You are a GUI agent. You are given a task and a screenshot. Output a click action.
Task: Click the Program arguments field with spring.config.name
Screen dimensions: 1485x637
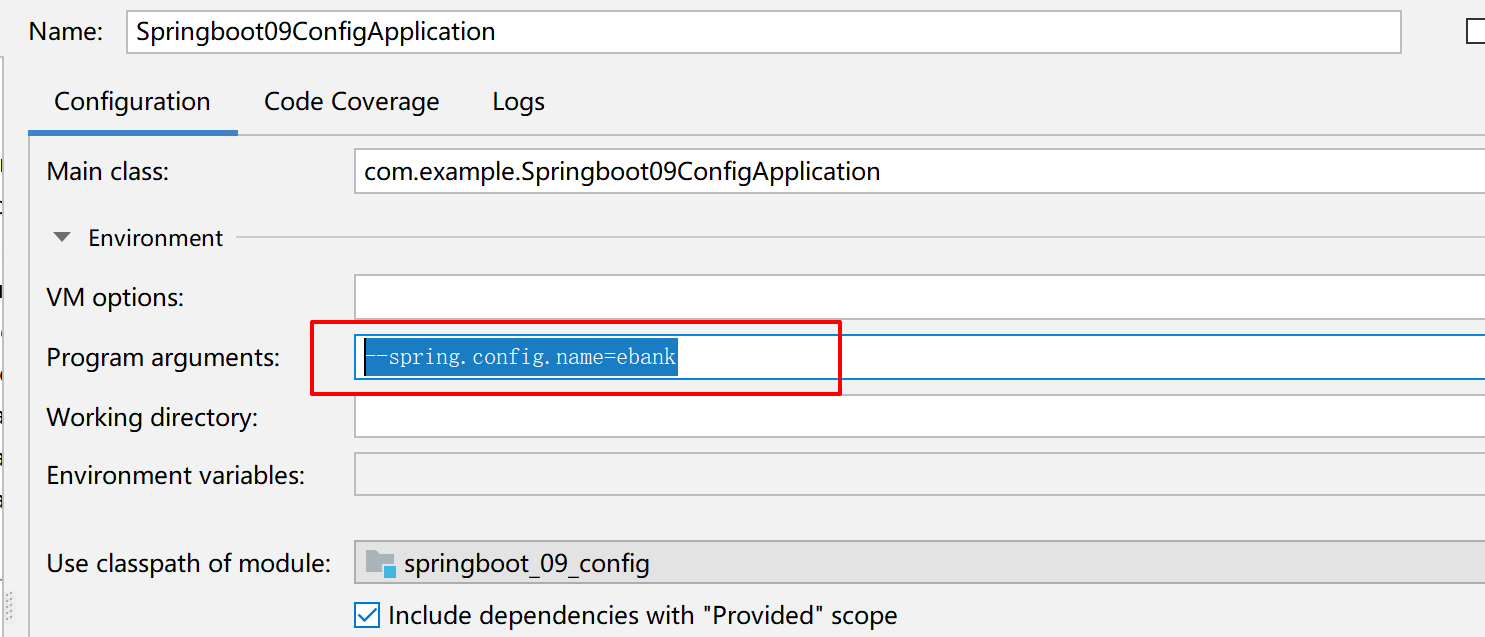(x=919, y=357)
